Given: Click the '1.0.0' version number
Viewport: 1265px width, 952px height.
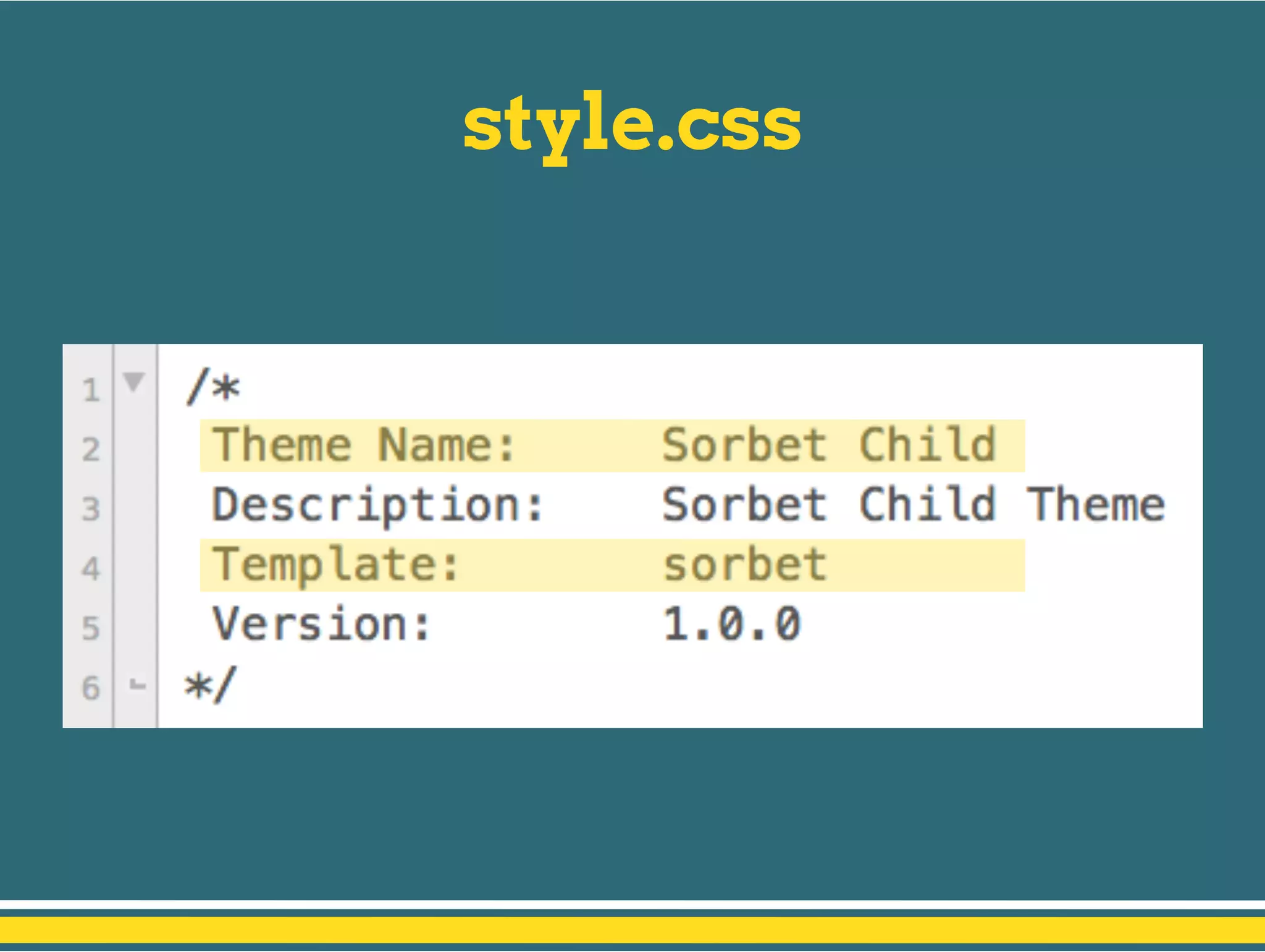Looking at the screenshot, I should click(733, 624).
